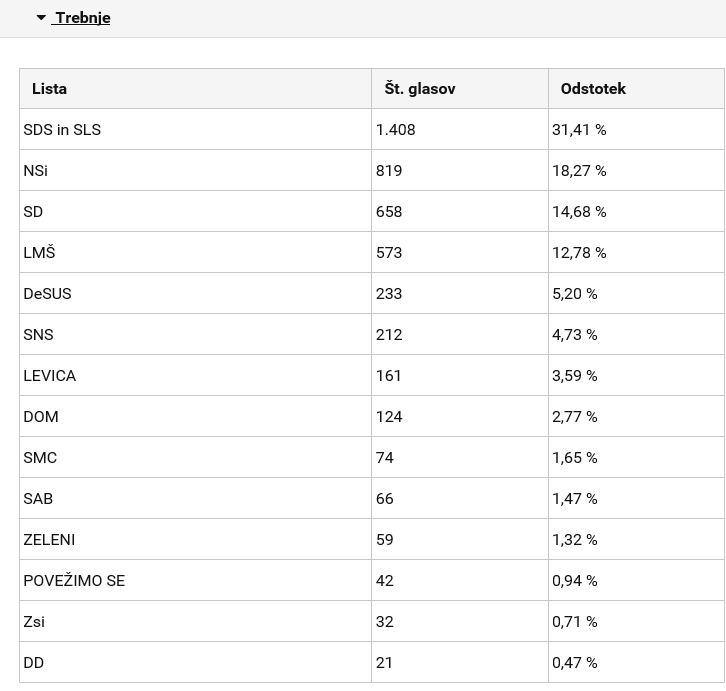This screenshot has width=726, height=691.
Task: Select the Št. glasov column header
Action: [460, 88]
